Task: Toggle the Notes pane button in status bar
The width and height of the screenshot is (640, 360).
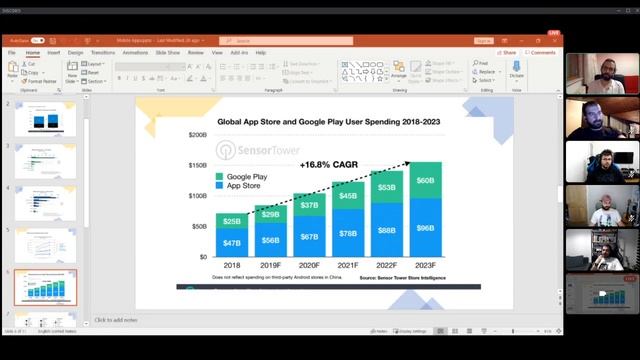Action: 379,331
